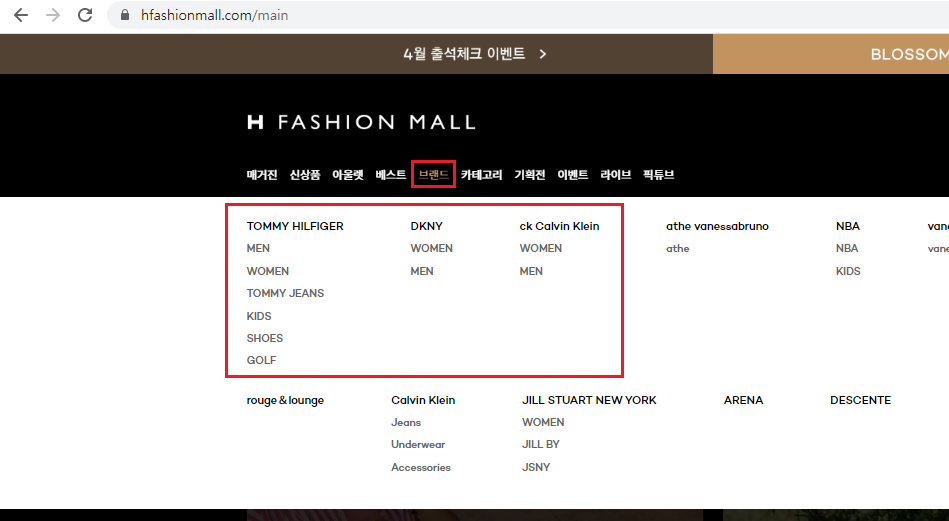Click the address bar URL hfashionmall.com/main
The width and height of the screenshot is (949, 521).
[x=214, y=15]
